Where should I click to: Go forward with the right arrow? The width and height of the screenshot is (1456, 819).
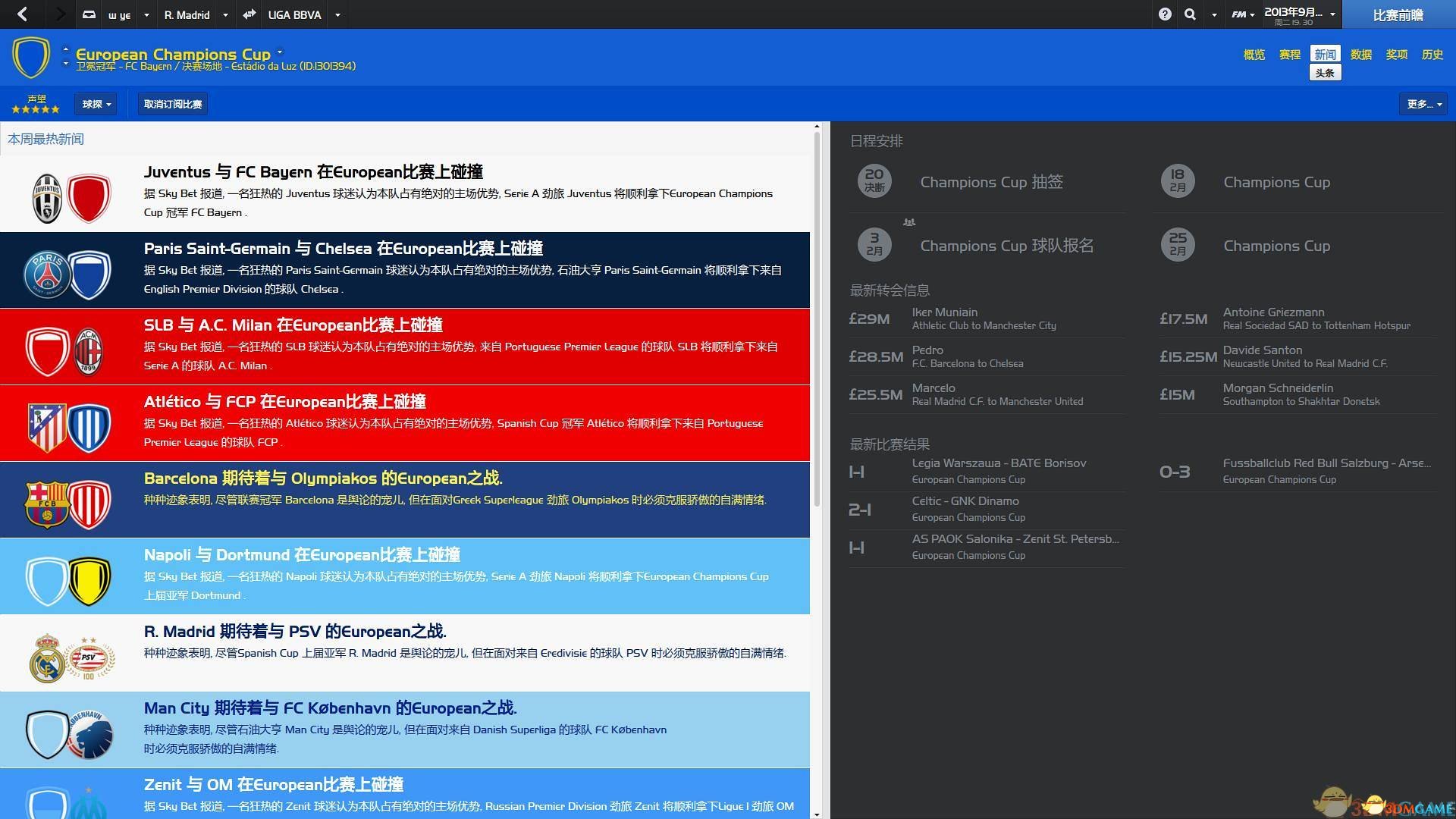pos(61,14)
